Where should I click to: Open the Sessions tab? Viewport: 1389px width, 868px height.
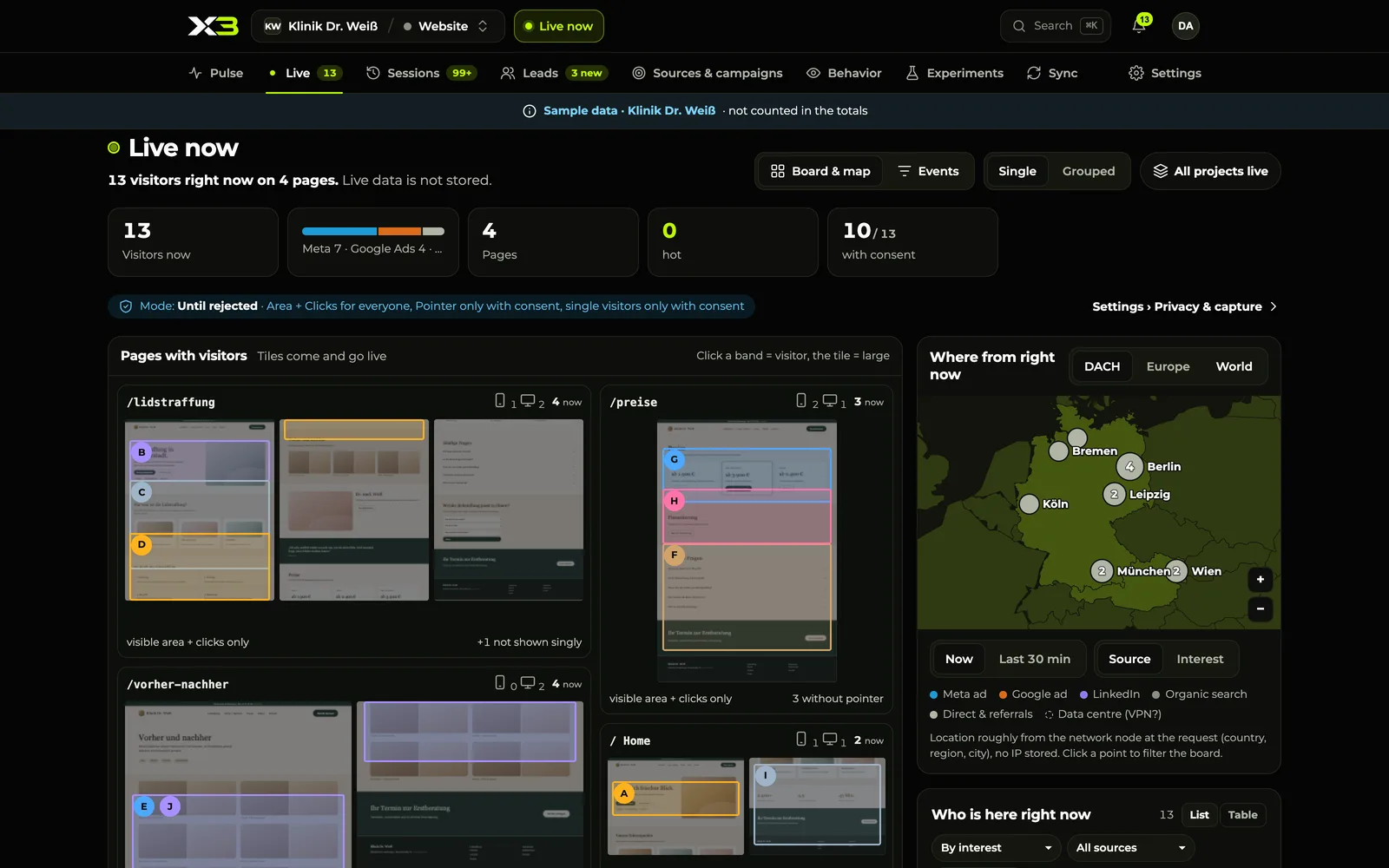(422, 73)
